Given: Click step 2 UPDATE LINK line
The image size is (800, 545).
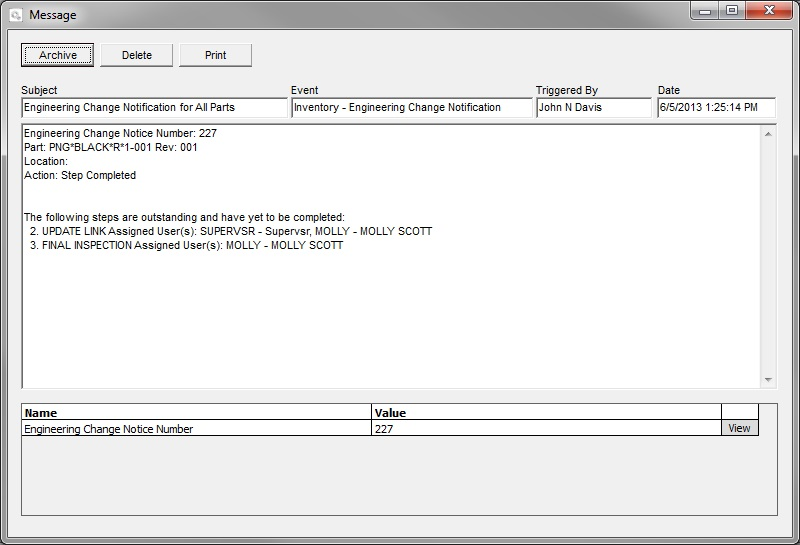Looking at the screenshot, I should click(x=231, y=231).
